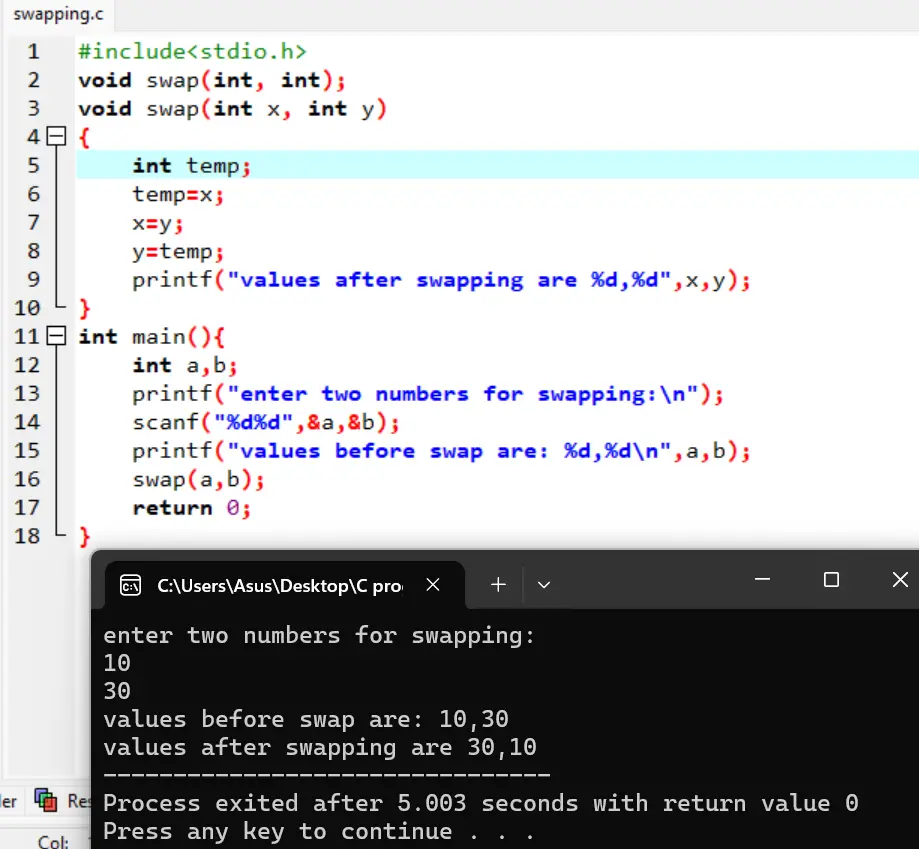Click the 'x=y;' statement

pos(158,223)
